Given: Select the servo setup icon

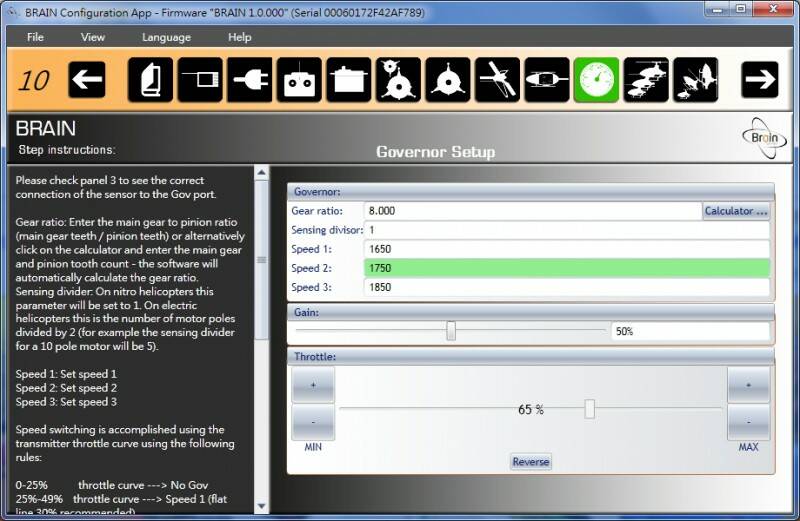Looking at the screenshot, I should [349, 80].
